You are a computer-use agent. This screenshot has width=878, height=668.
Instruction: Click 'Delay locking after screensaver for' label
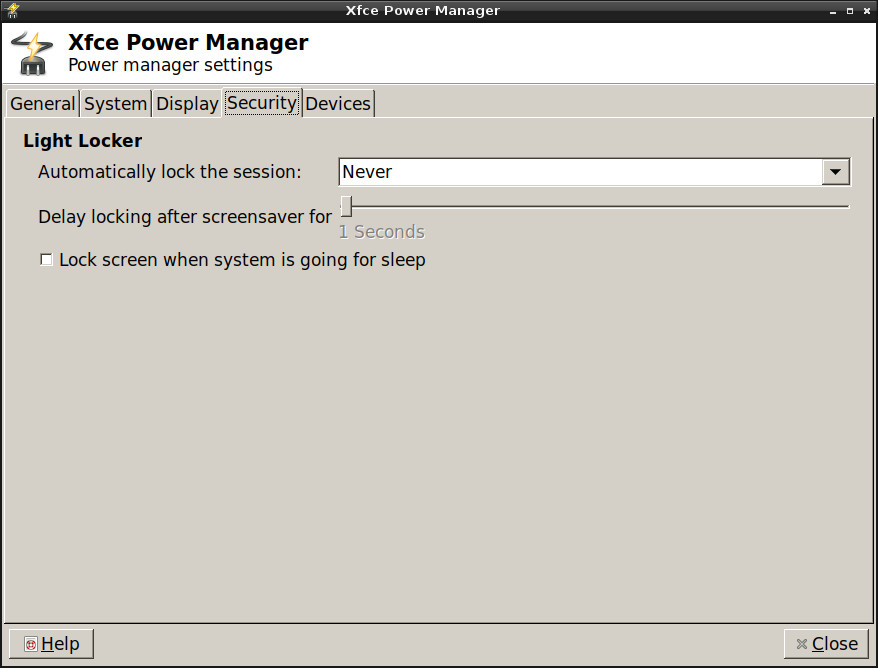click(185, 217)
